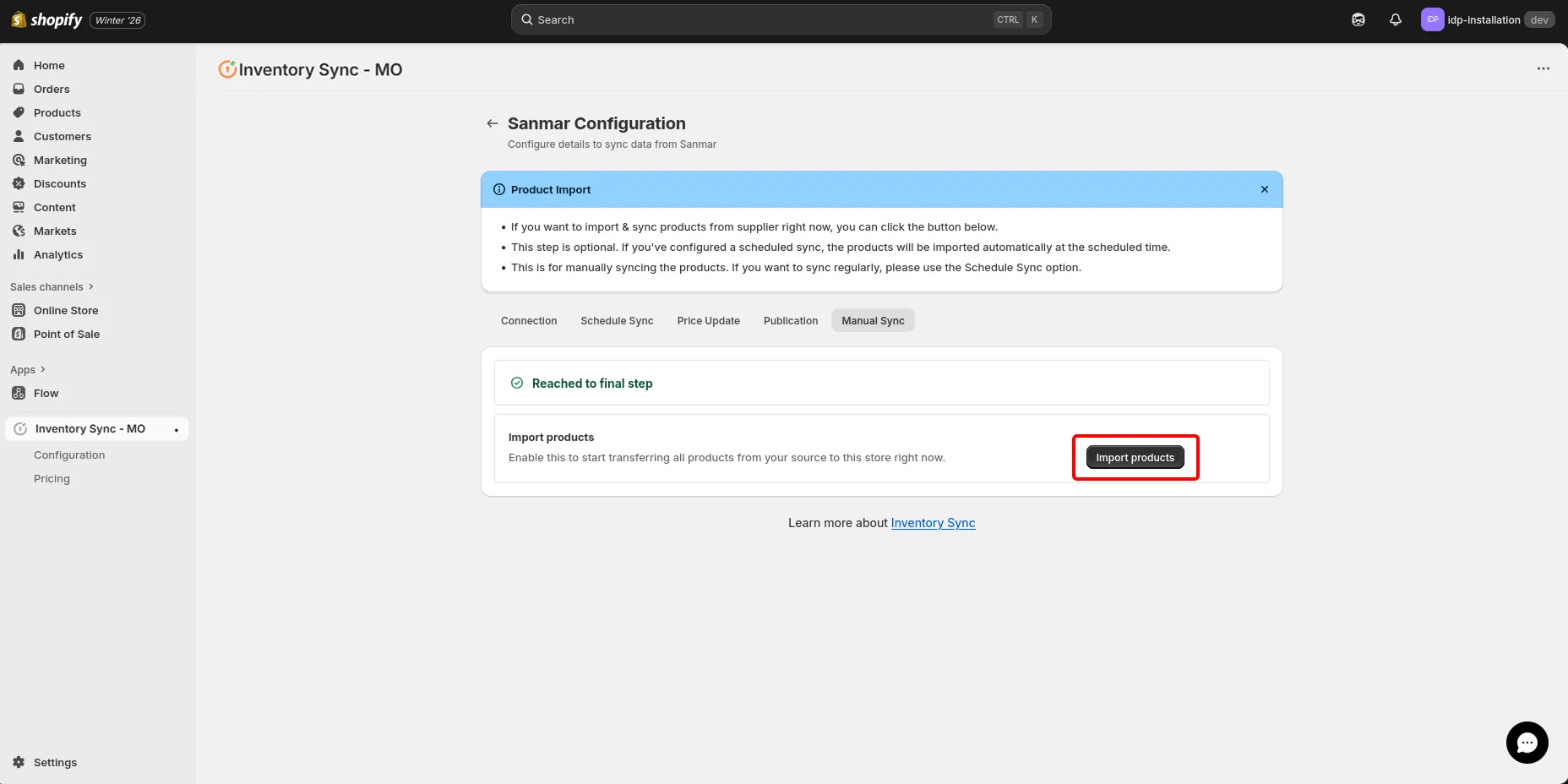Go back using the Sanmar Configuration back arrow

(x=493, y=123)
